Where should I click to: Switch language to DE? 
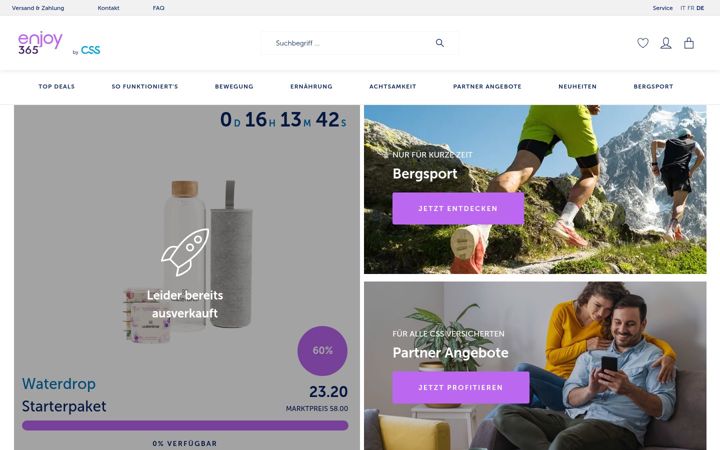click(700, 8)
